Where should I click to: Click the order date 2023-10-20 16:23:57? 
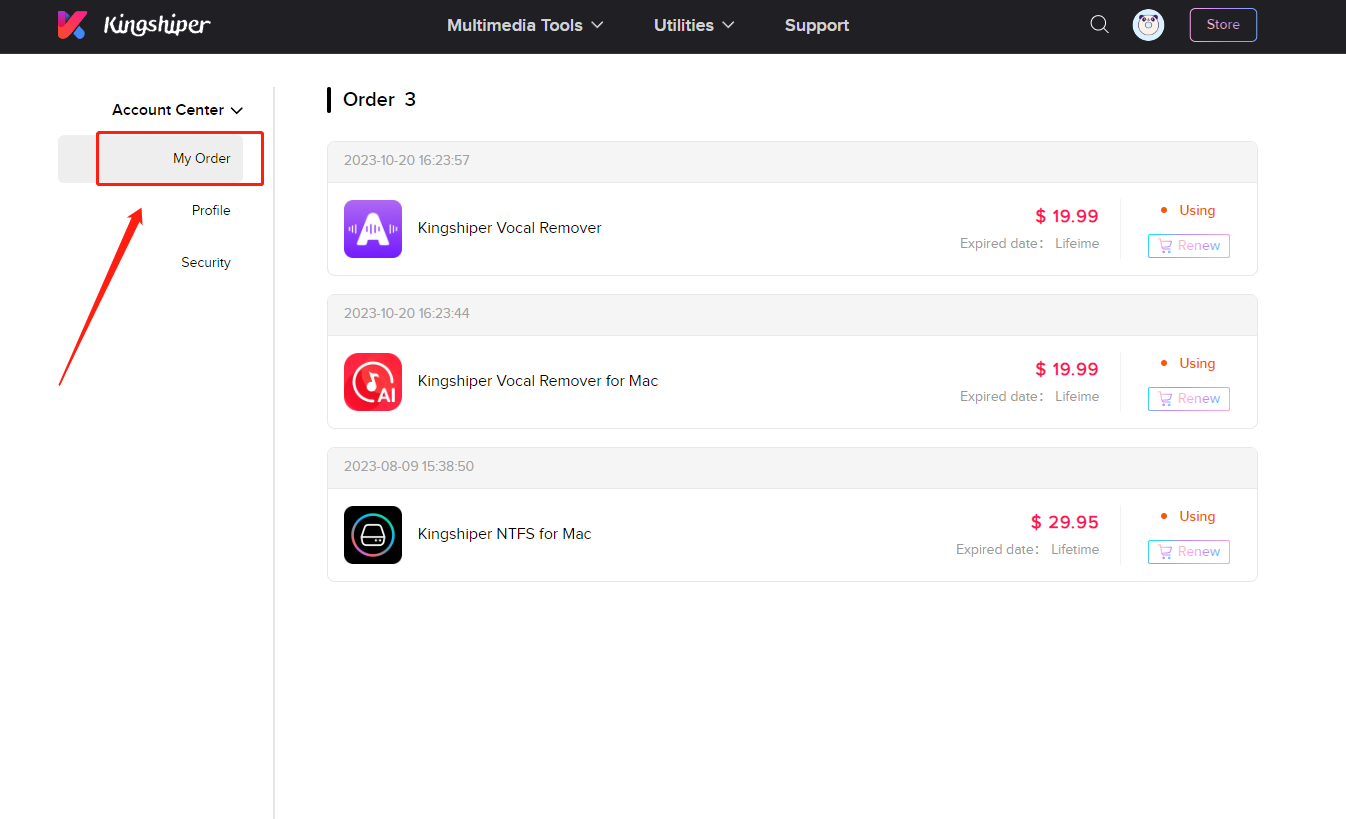point(407,160)
